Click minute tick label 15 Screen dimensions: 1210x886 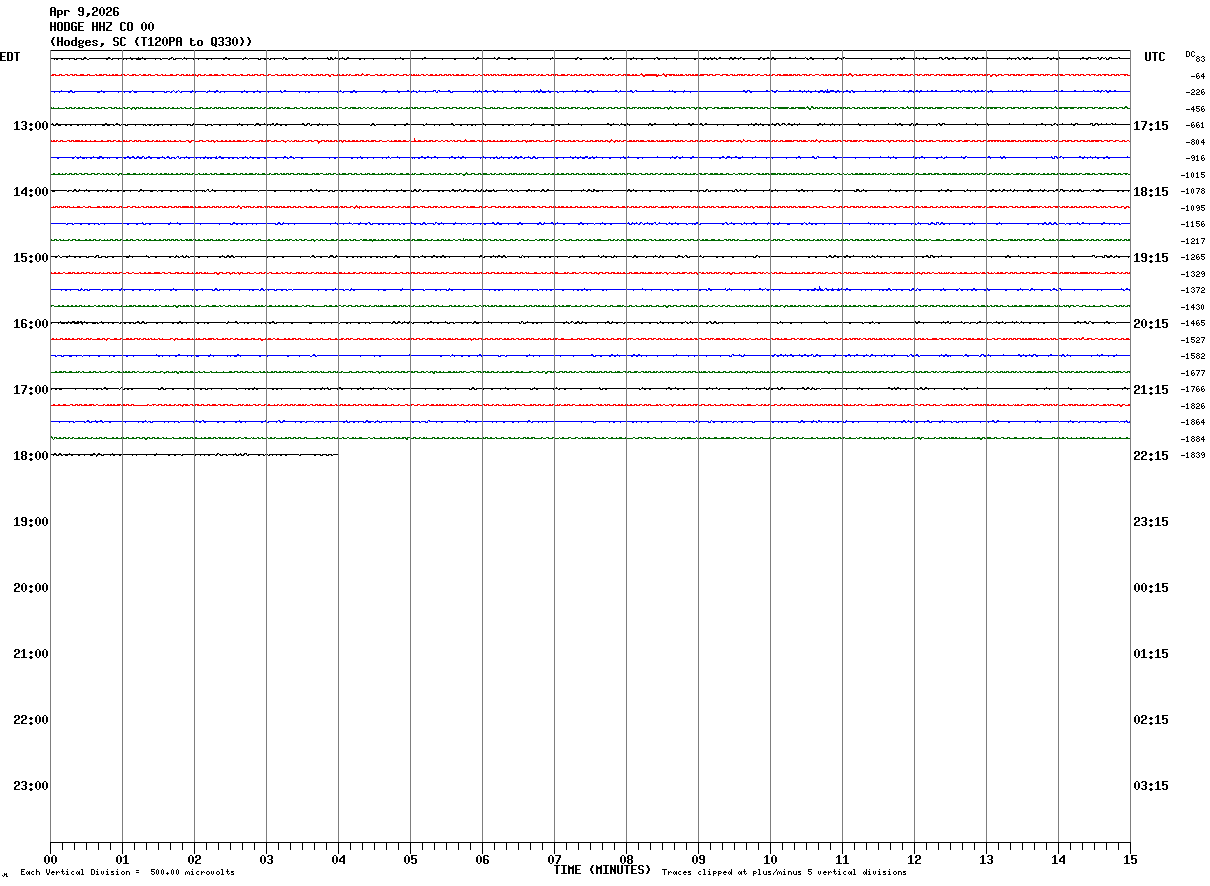coord(1130,860)
